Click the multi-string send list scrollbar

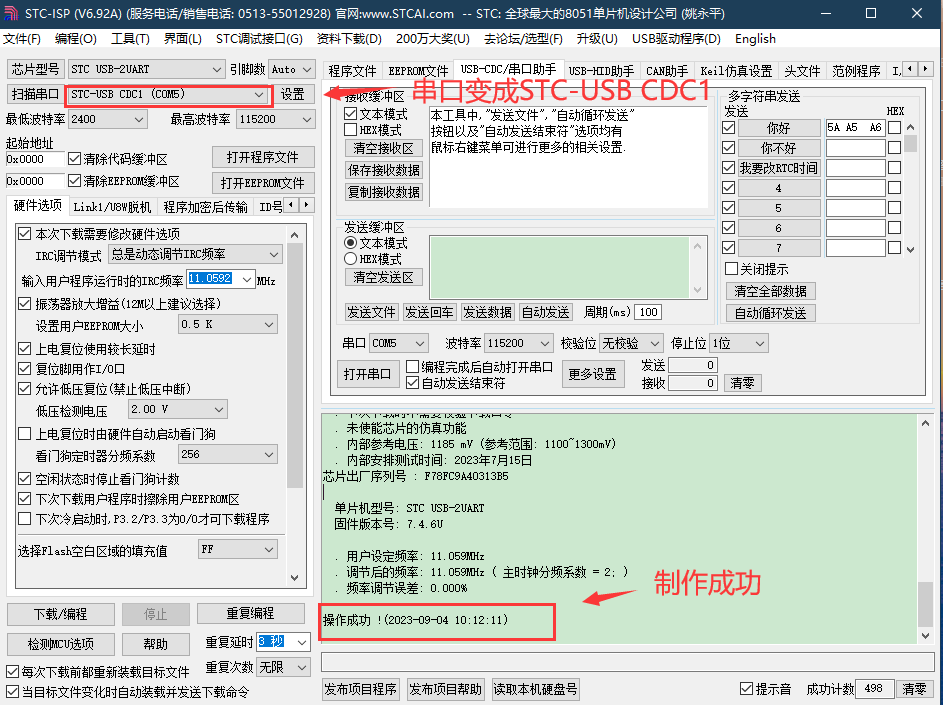(911, 188)
